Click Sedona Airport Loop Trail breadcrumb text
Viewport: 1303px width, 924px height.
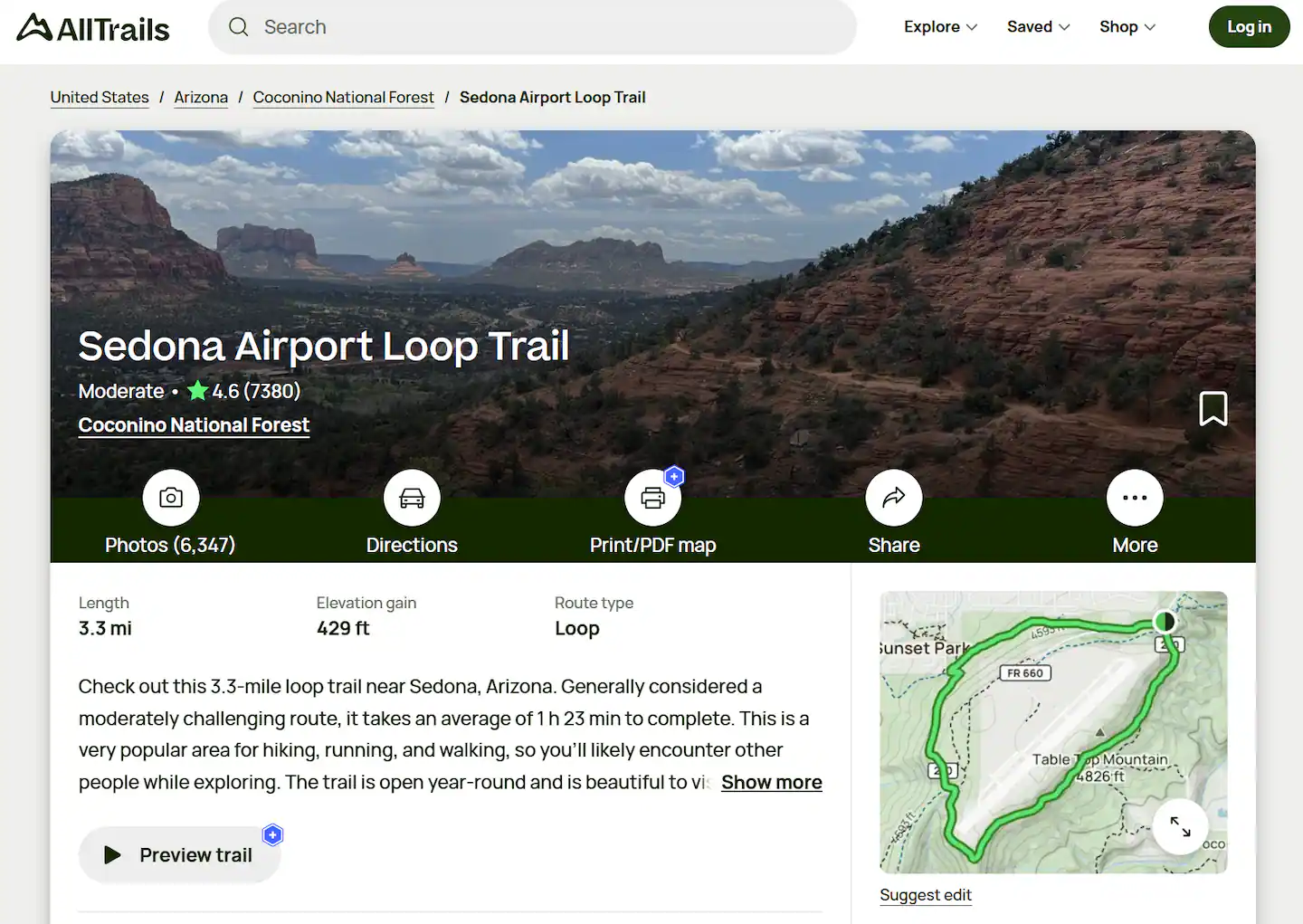[552, 97]
